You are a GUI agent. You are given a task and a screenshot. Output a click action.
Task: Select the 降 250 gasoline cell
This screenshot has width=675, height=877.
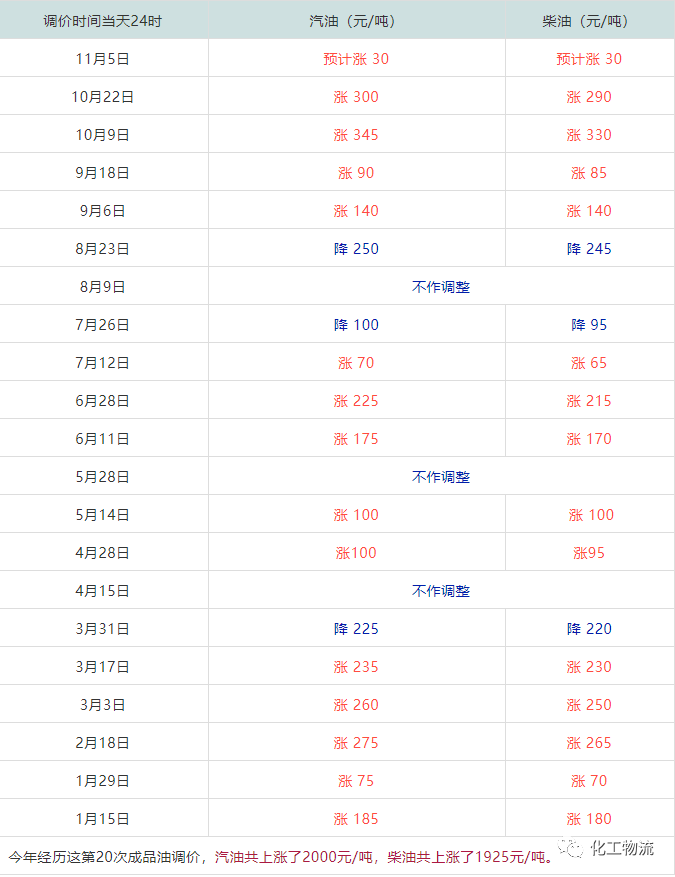click(356, 249)
